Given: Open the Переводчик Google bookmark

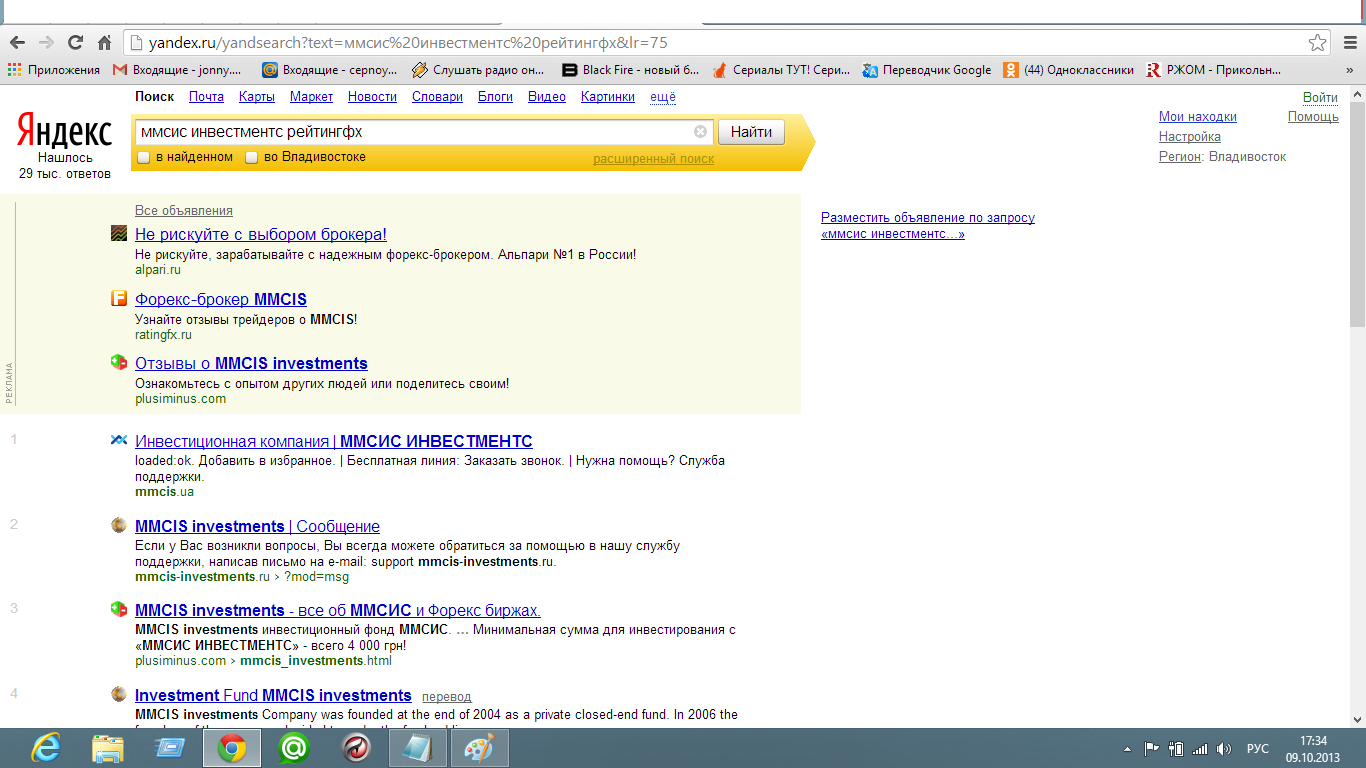Looking at the screenshot, I should (927, 70).
